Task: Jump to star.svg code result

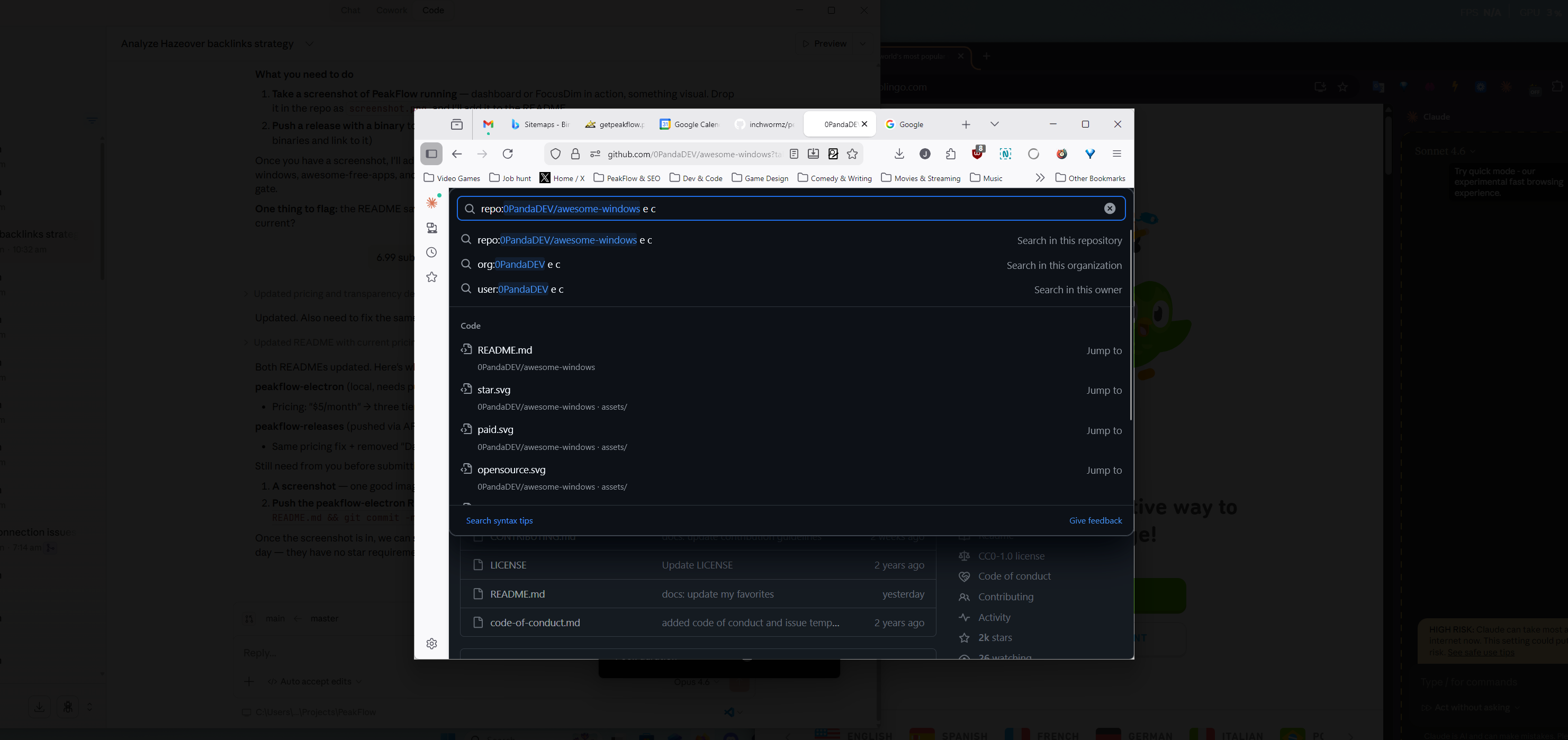Action: pyautogui.click(x=494, y=390)
